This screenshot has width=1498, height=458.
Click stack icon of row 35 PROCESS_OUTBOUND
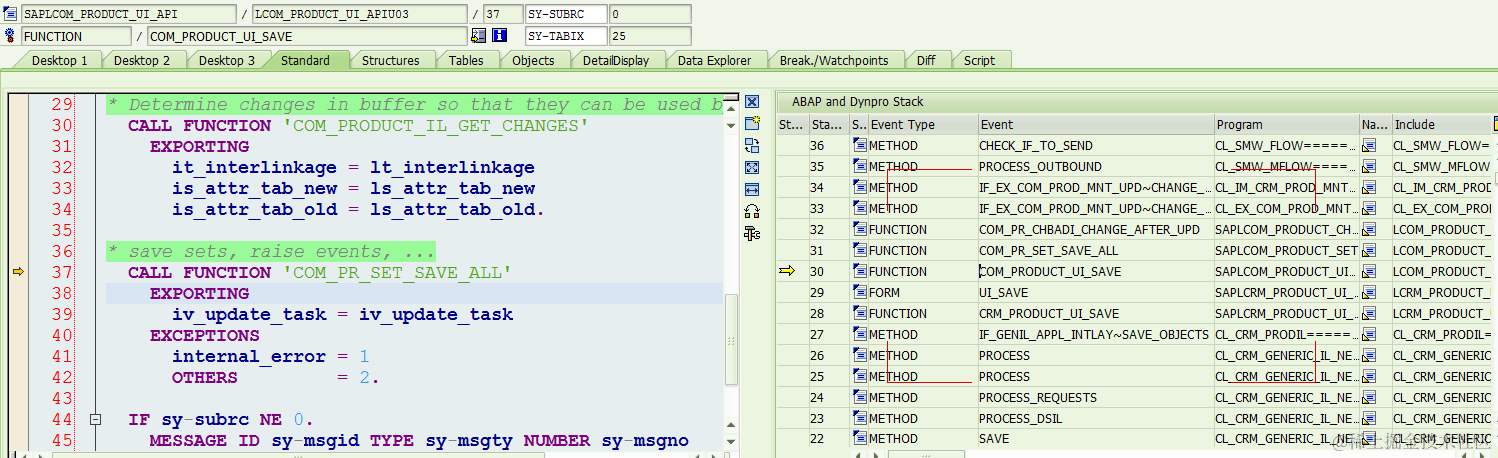point(859,166)
